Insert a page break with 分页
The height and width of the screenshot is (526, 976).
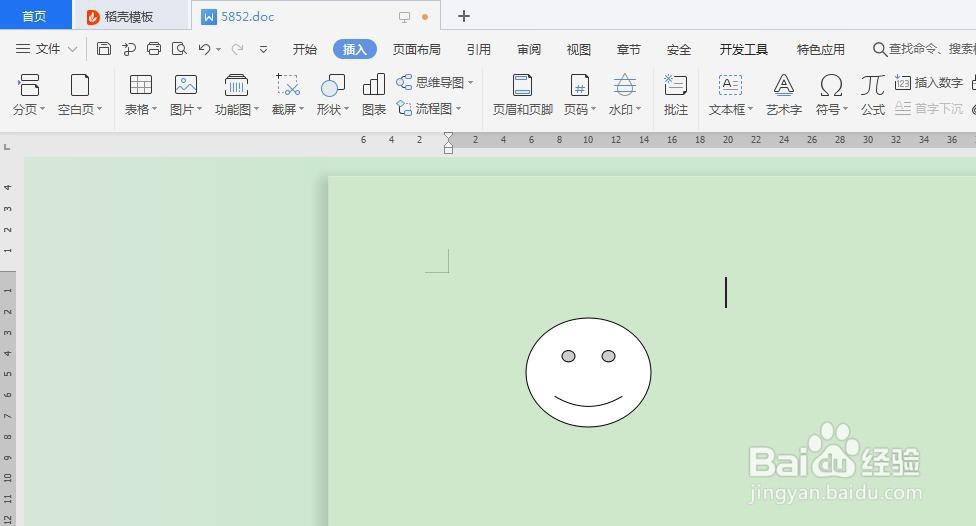pos(29,94)
